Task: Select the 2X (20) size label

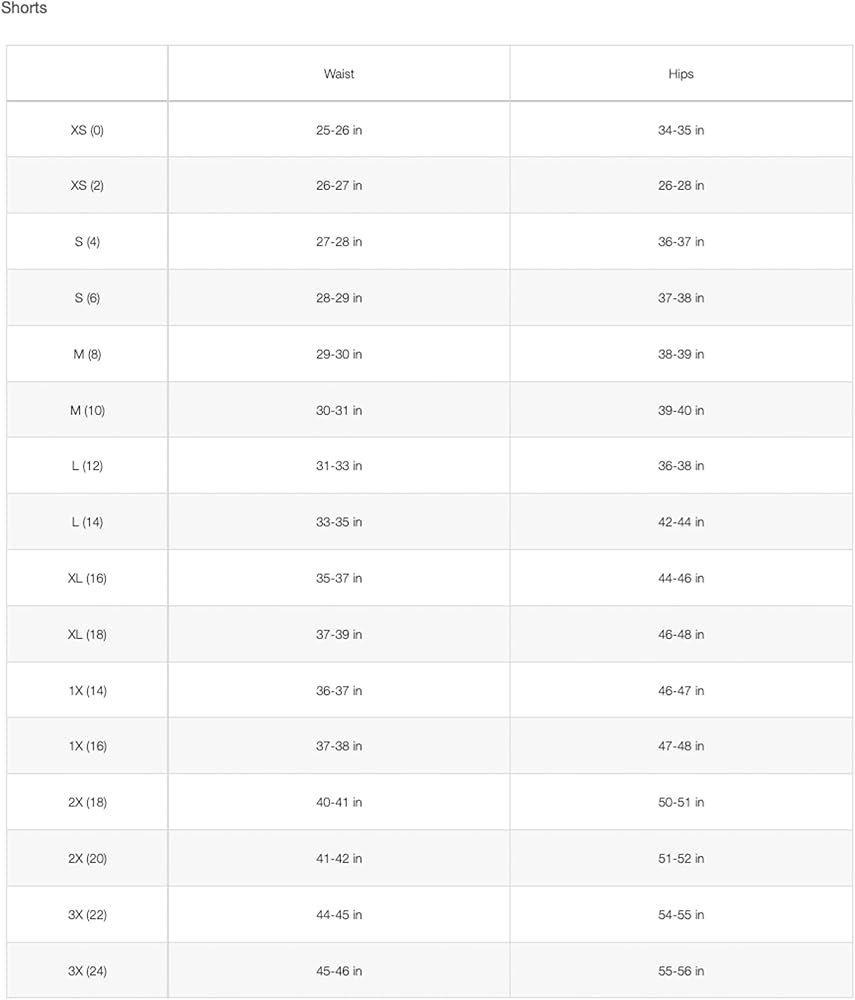Action: 87,858
